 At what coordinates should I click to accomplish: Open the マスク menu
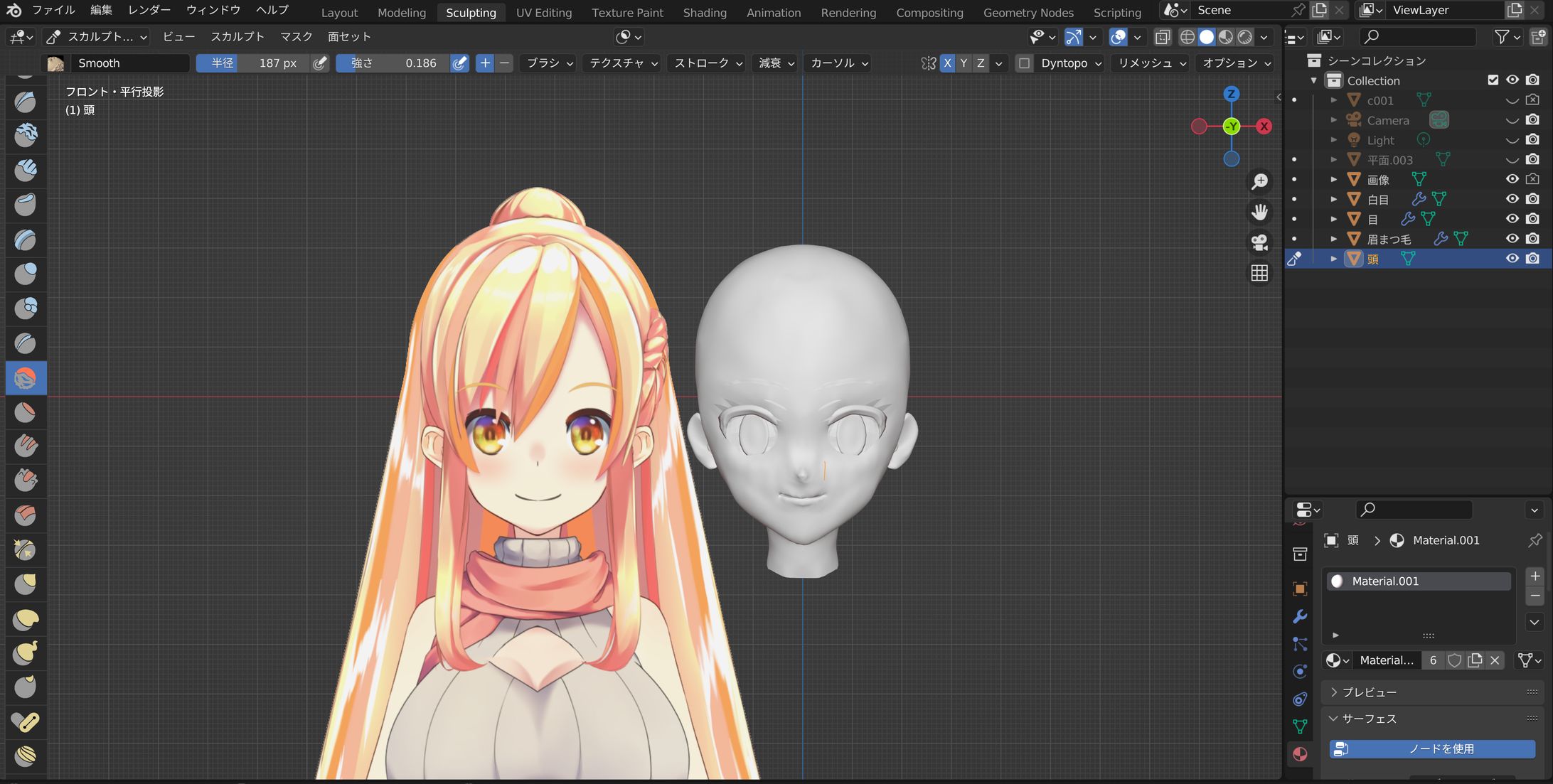pyautogui.click(x=296, y=37)
